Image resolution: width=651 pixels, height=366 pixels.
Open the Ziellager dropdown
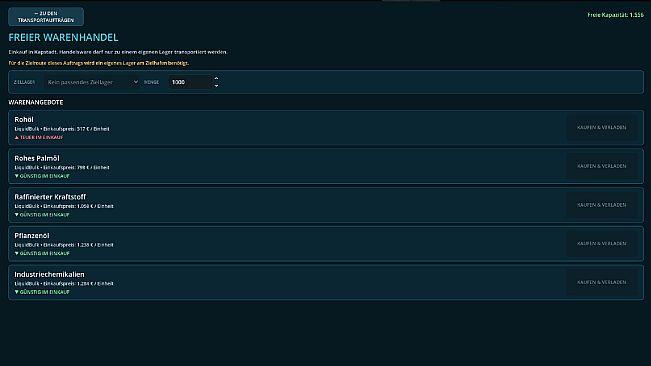click(92, 82)
